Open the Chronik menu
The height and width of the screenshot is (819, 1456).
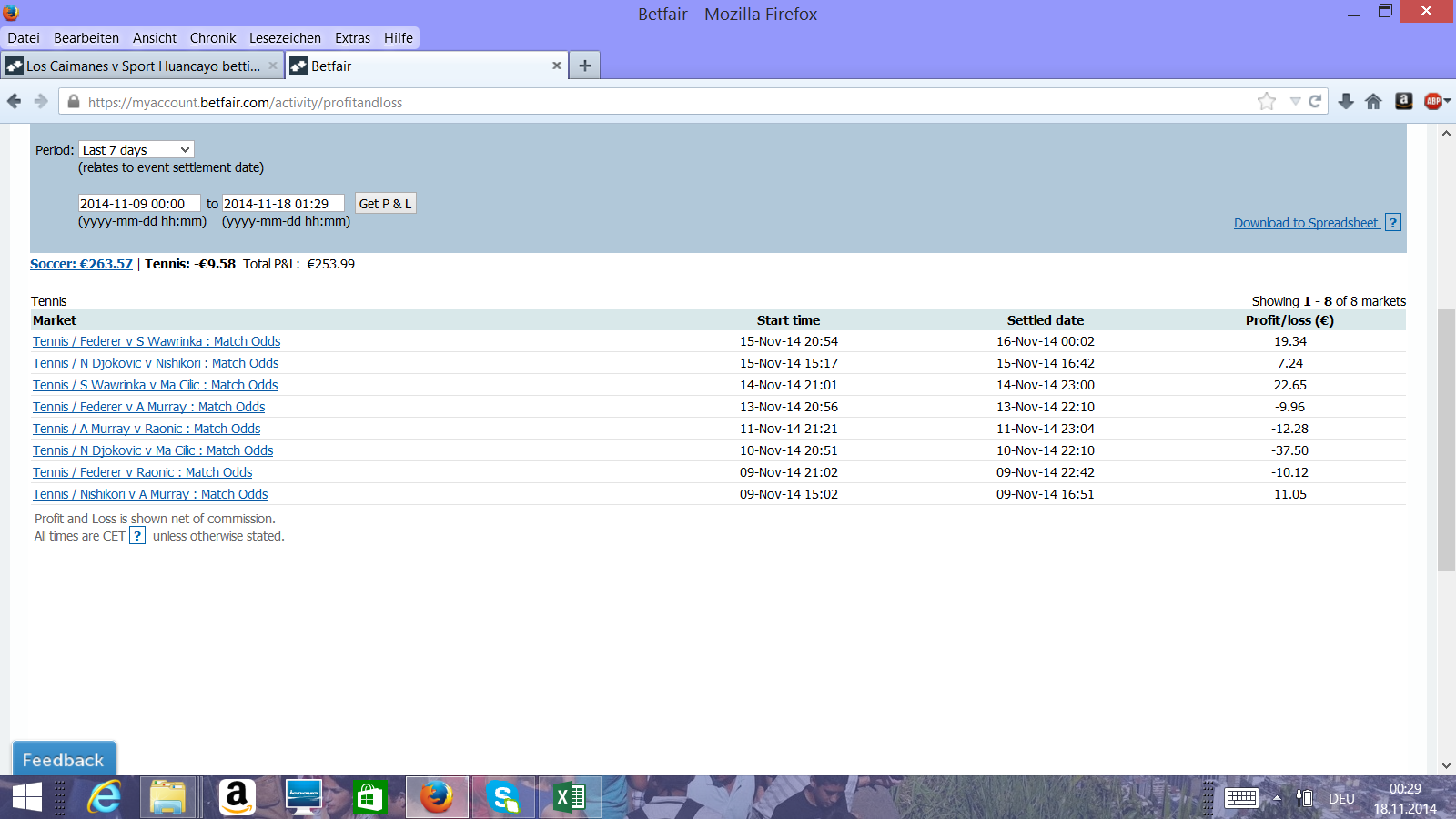pyautogui.click(x=213, y=38)
